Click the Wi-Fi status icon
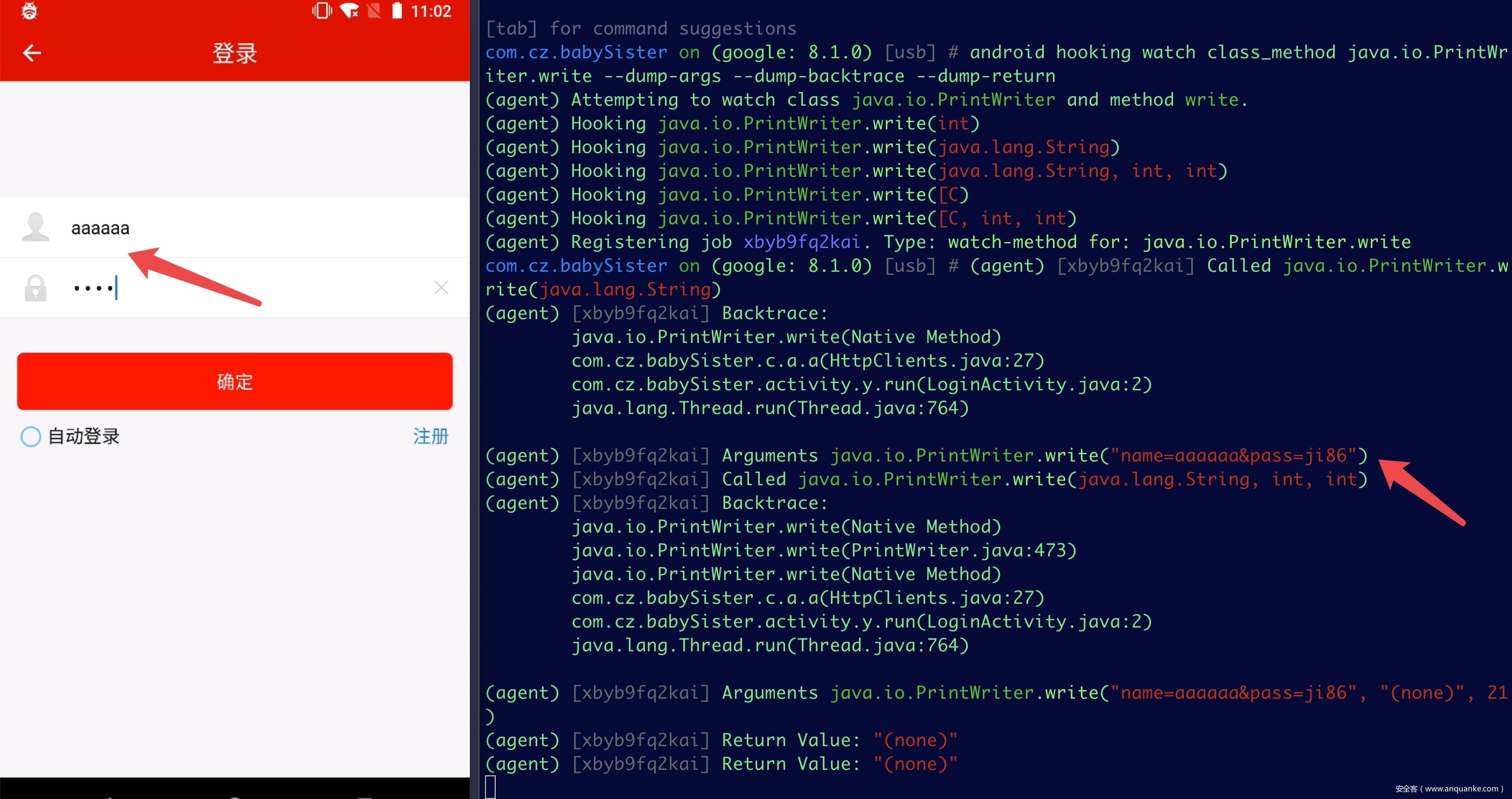The width and height of the screenshot is (1512, 799). 349,11
